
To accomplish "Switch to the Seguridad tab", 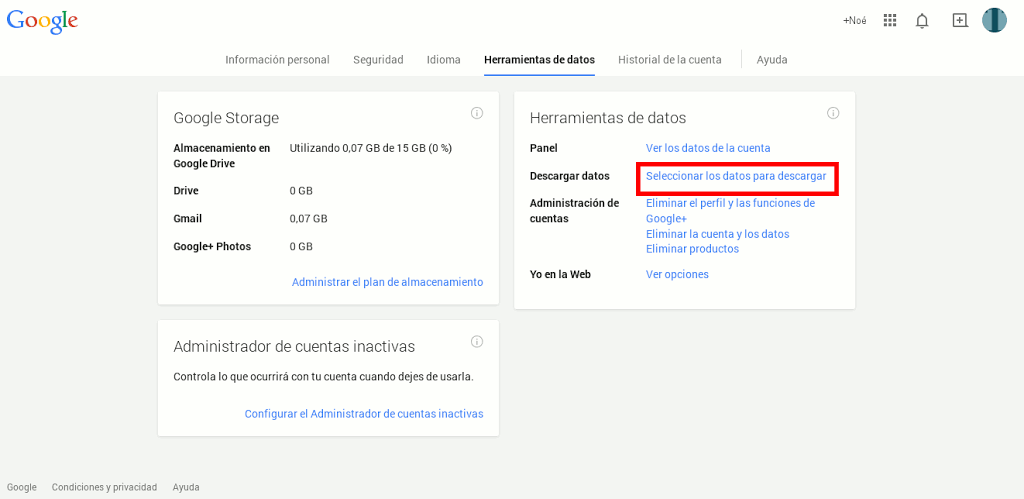I will point(378,60).
